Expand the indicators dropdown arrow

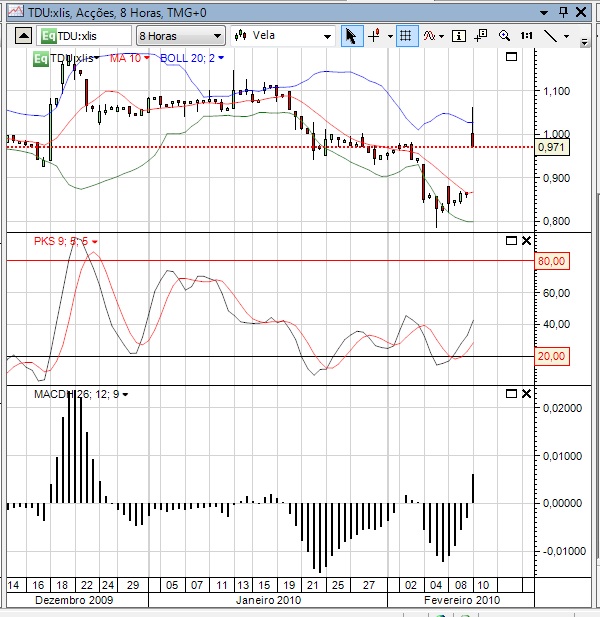point(441,36)
